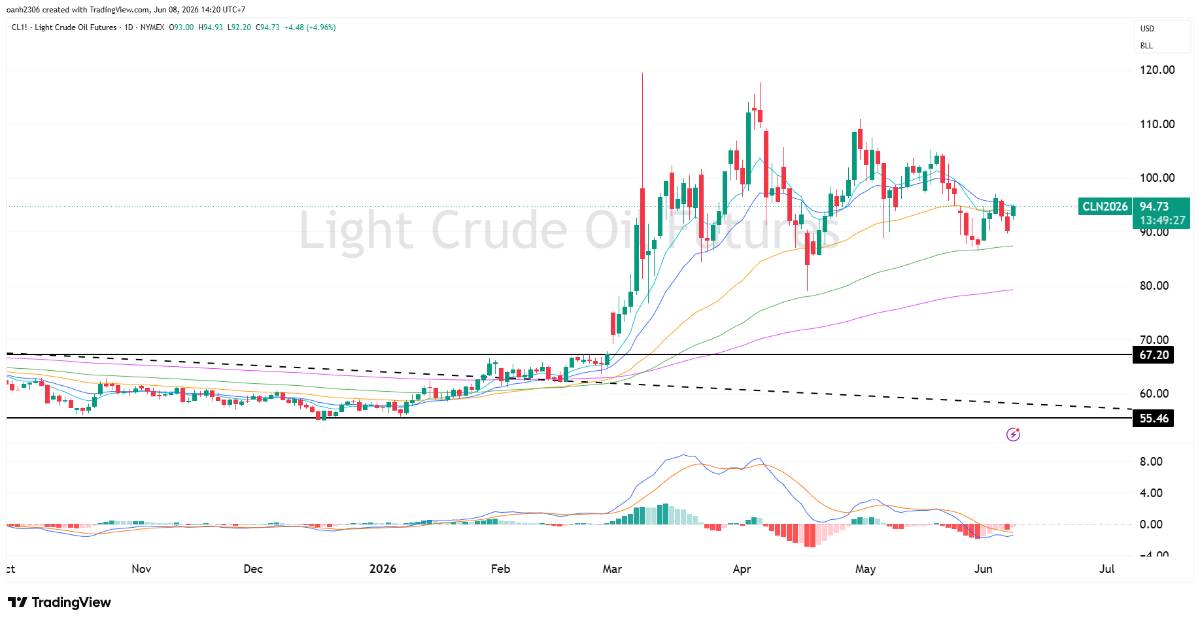Image resolution: width=1200 pixels, height=621 pixels.
Task: Click the 0.00 MACD axis label
Action: 1150,524
